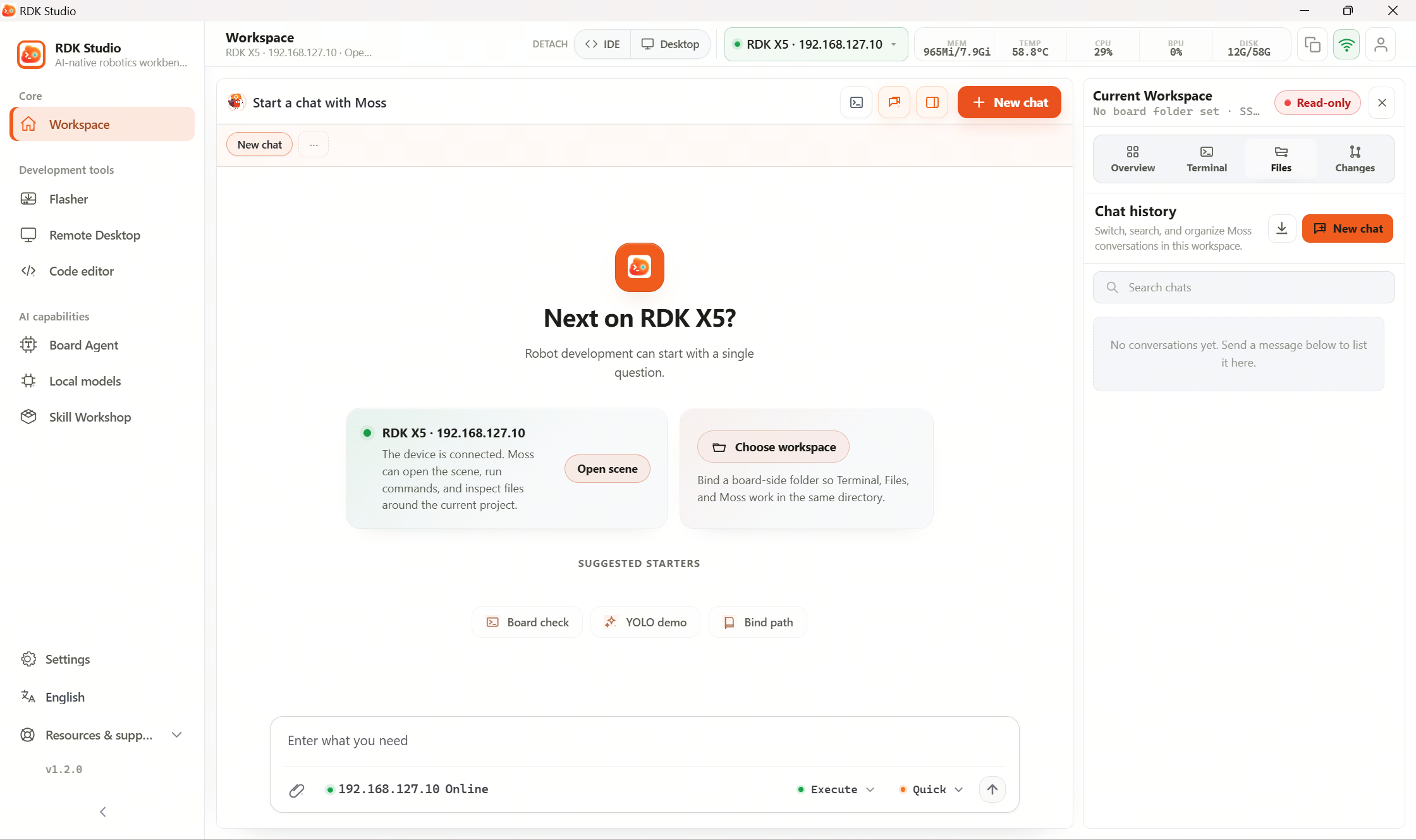Click the Open scene button

click(607, 469)
